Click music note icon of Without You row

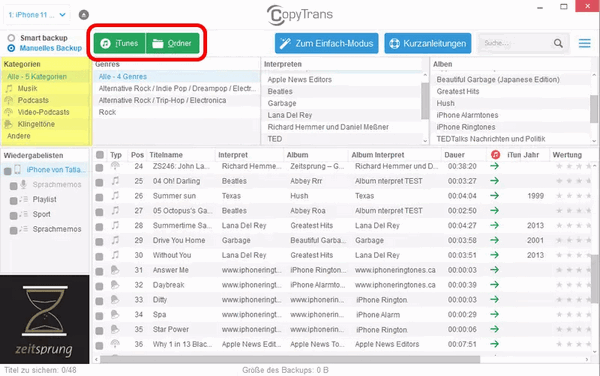tap(115, 255)
